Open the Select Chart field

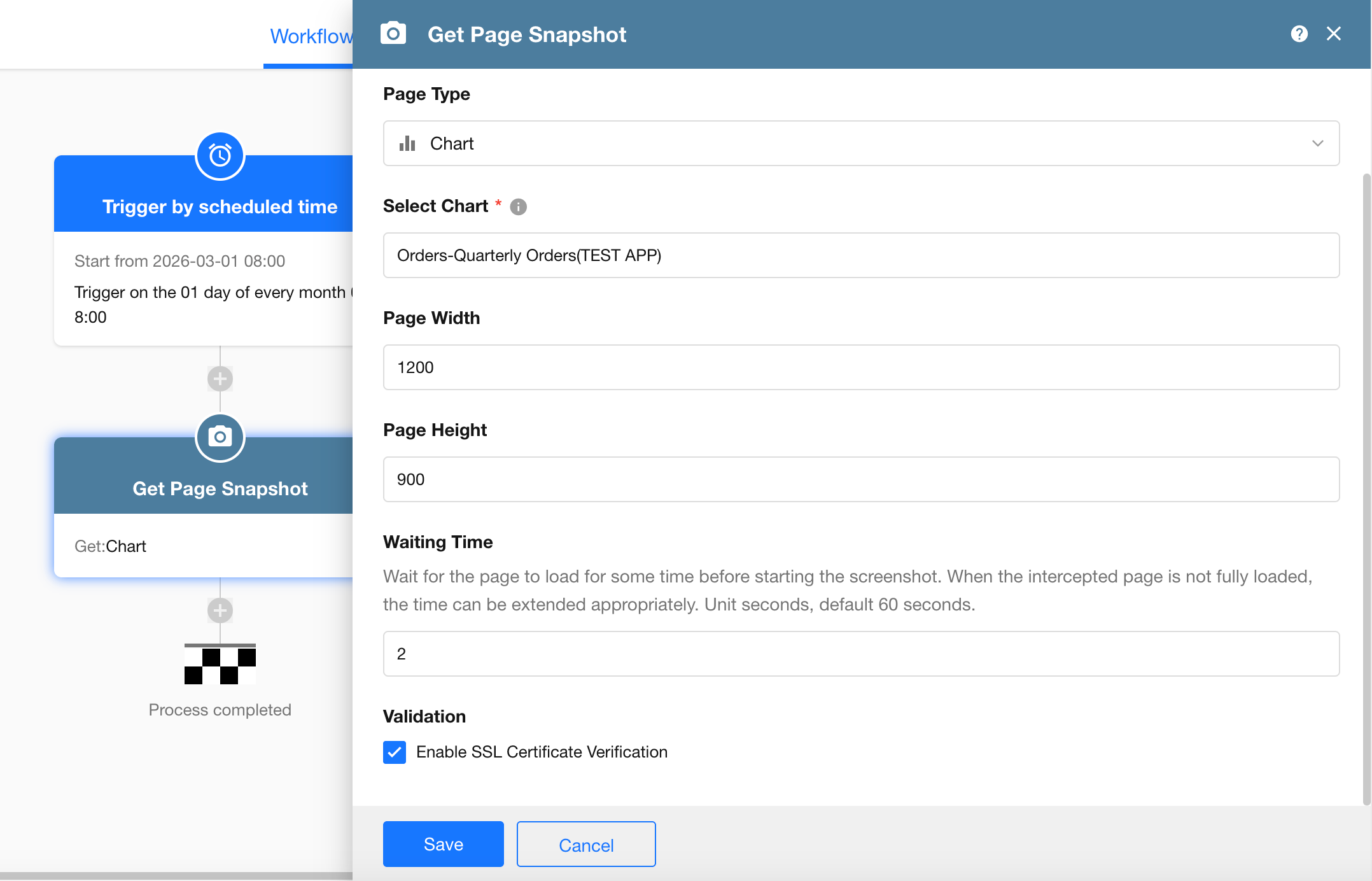pos(860,255)
